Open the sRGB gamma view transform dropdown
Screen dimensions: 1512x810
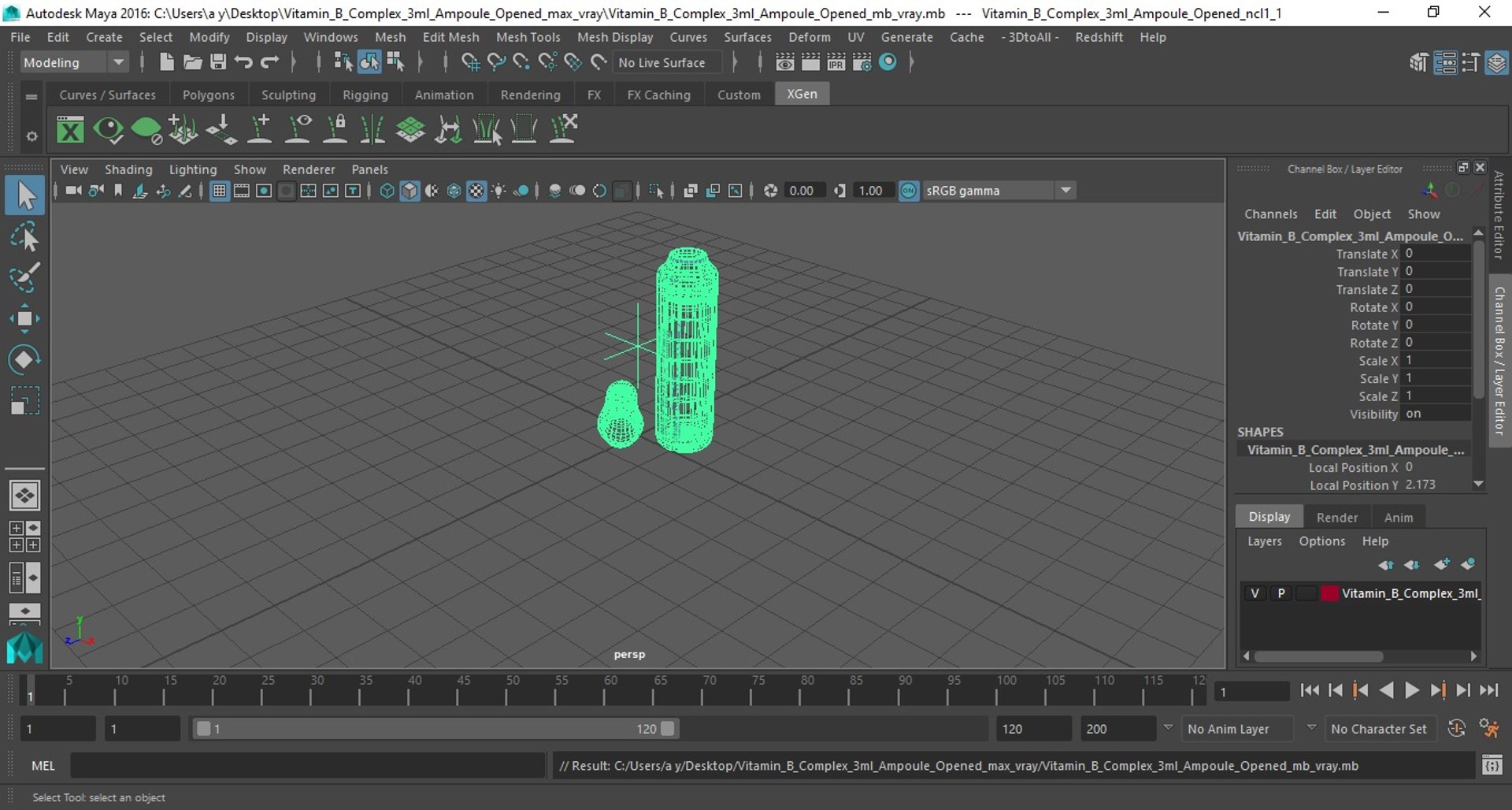(x=999, y=191)
